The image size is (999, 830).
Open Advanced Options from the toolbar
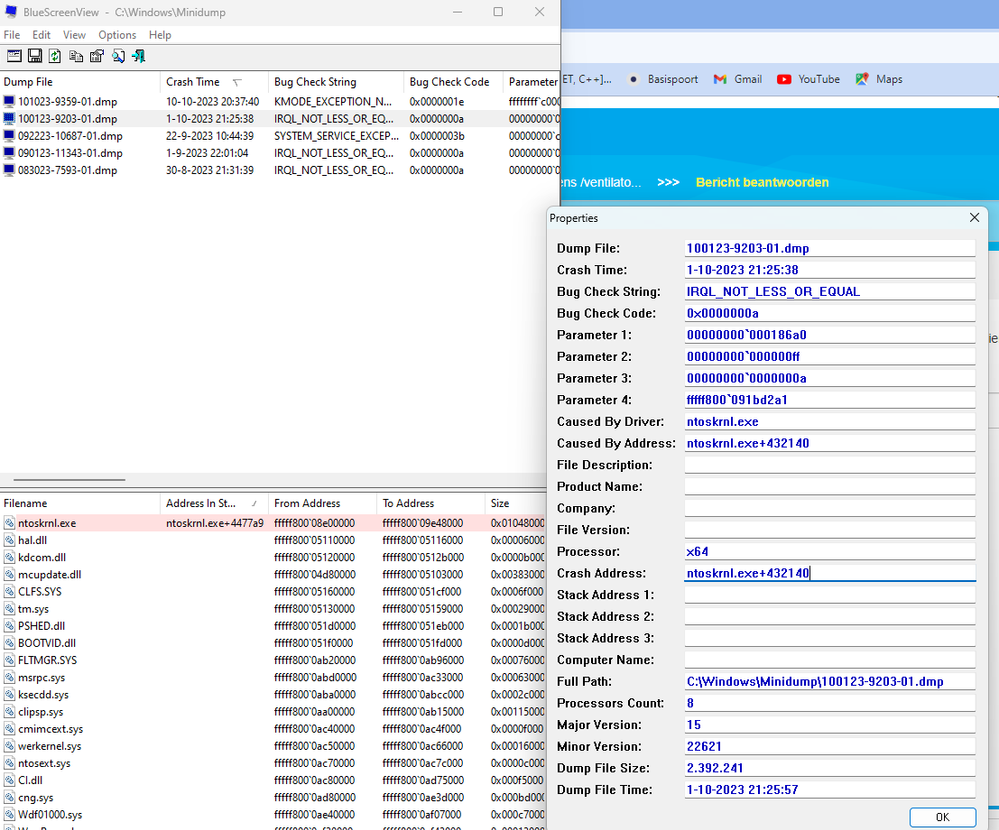pyautogui.click(x=14, y=56)
